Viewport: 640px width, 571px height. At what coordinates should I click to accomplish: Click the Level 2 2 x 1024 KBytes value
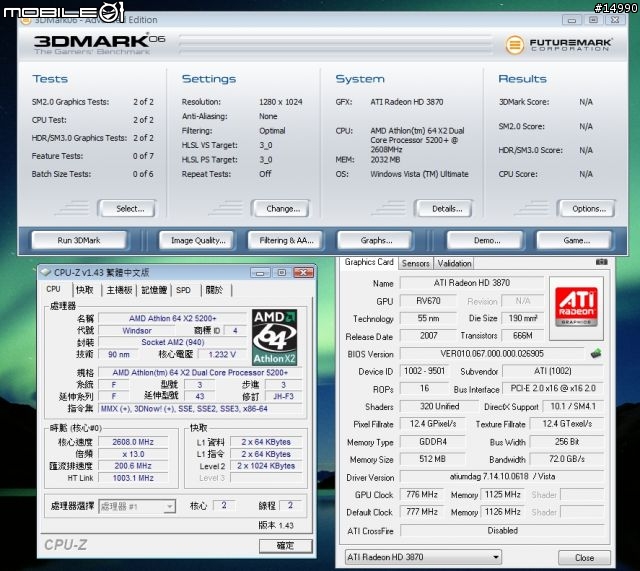click(266, 466)
